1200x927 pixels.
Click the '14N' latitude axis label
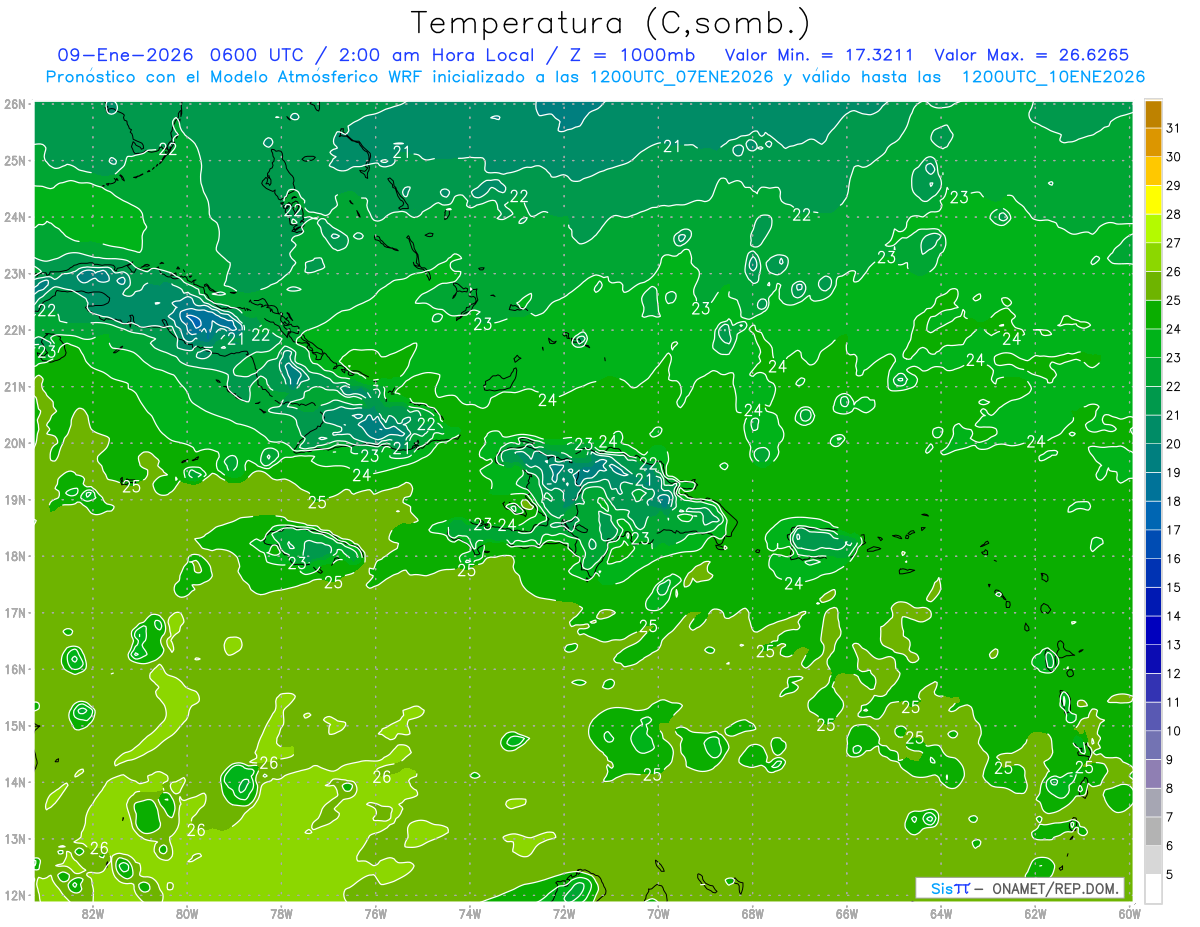[15, 782]
